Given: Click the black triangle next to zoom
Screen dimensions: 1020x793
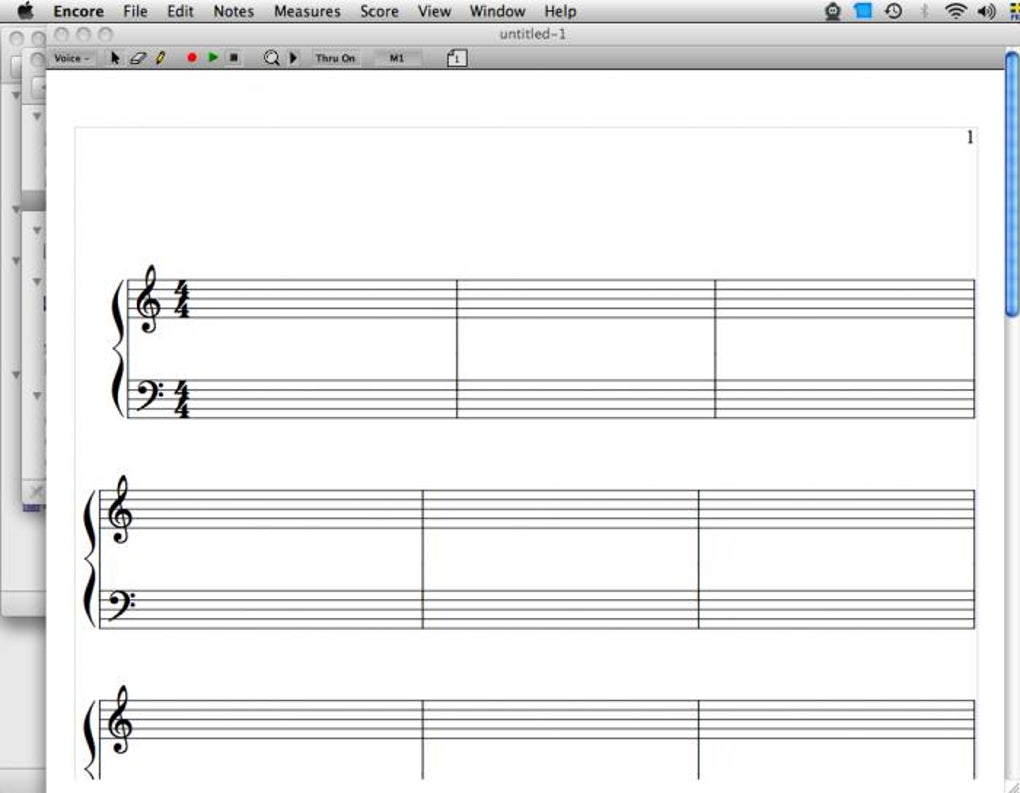Looking at the screenshot, I should (x=293, y=58).
